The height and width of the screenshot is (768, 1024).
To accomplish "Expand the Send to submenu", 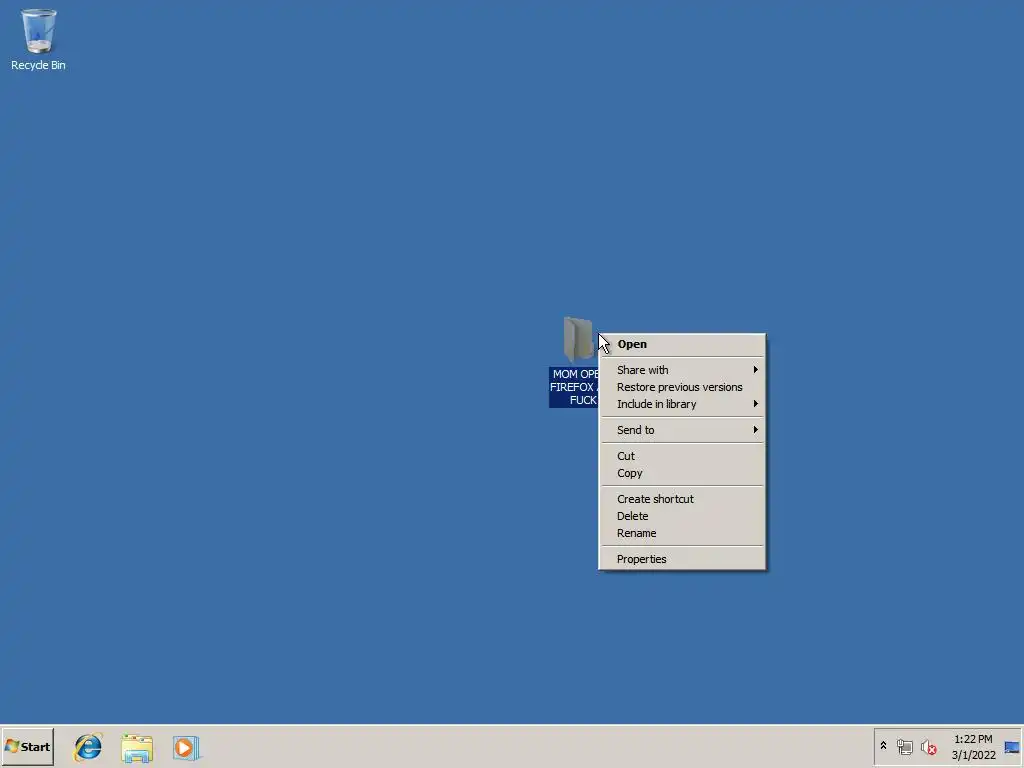I will point(682,430).
